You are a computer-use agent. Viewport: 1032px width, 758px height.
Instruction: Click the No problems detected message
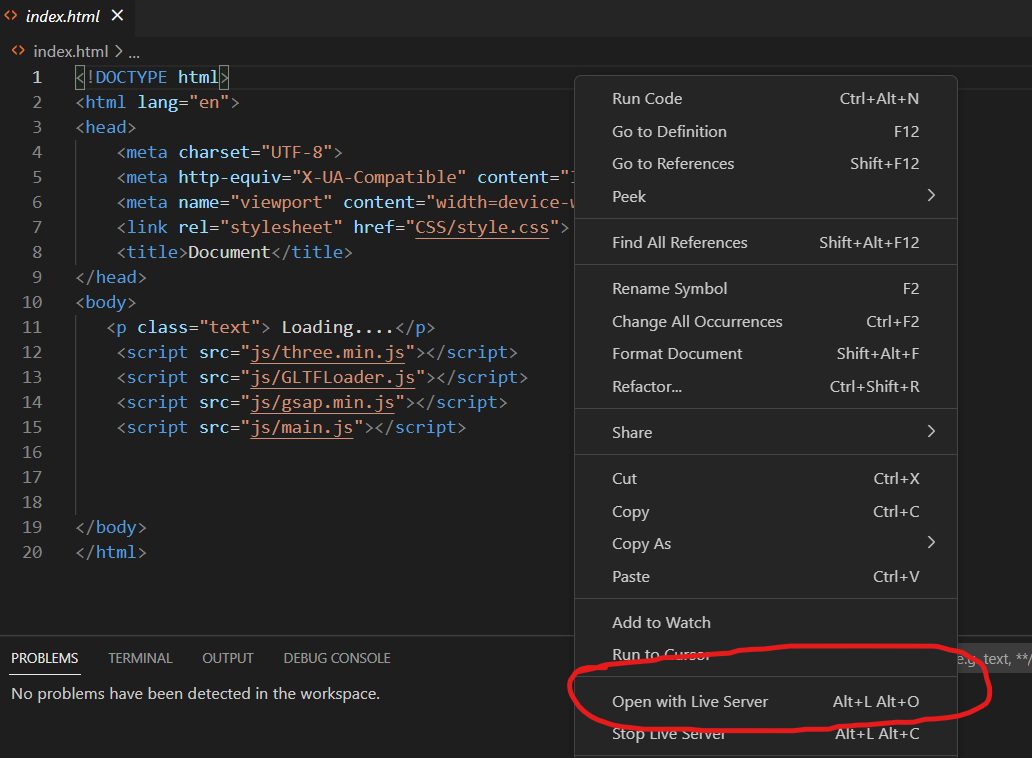(195, 694)
